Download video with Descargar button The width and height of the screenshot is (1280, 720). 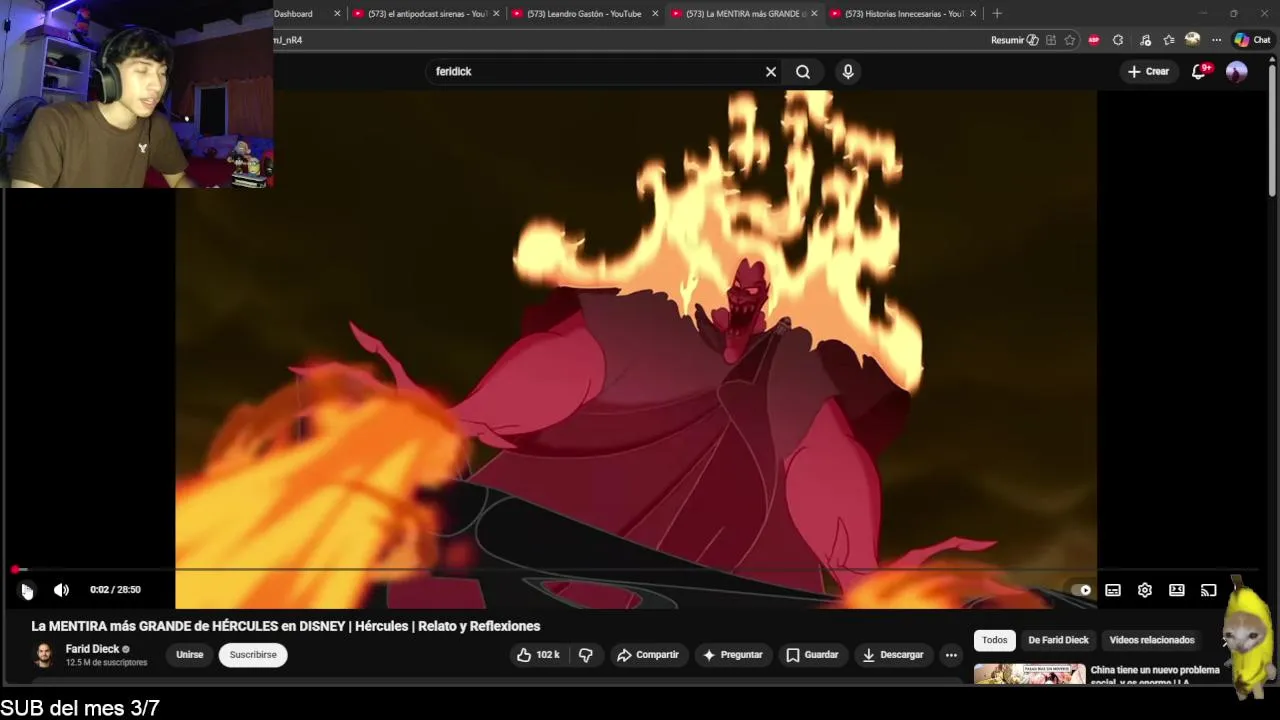pos(893,655)
